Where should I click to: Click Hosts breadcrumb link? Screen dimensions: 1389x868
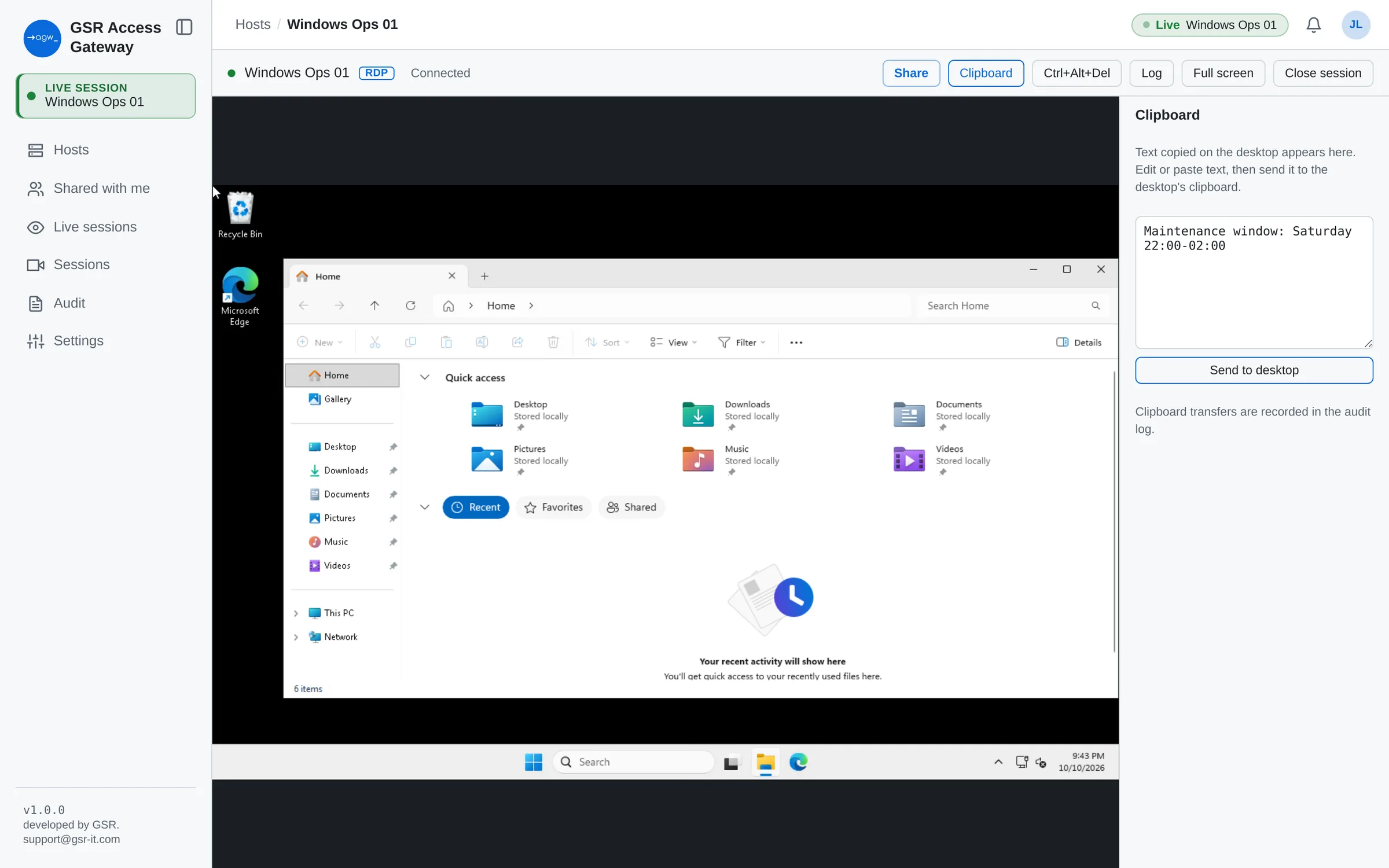tap(253, 24)
